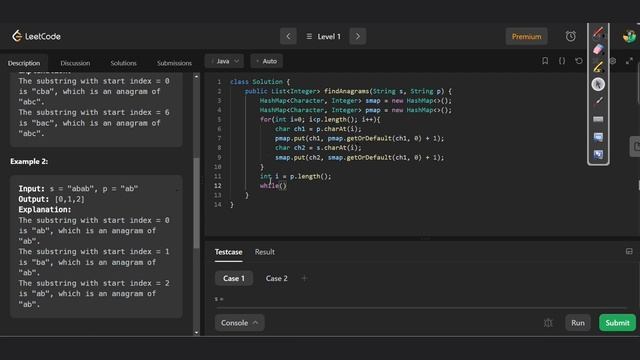Click the 'class Solution {' line

pyautogui.click(x=260, y=82)
